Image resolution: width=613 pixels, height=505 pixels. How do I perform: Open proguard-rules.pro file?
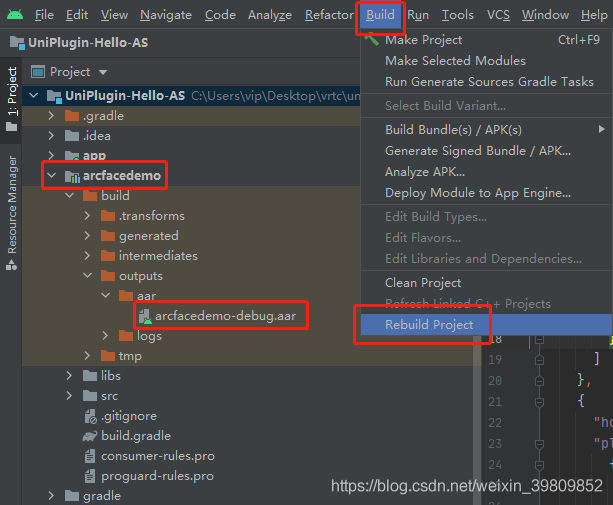(x=157, y=476)
